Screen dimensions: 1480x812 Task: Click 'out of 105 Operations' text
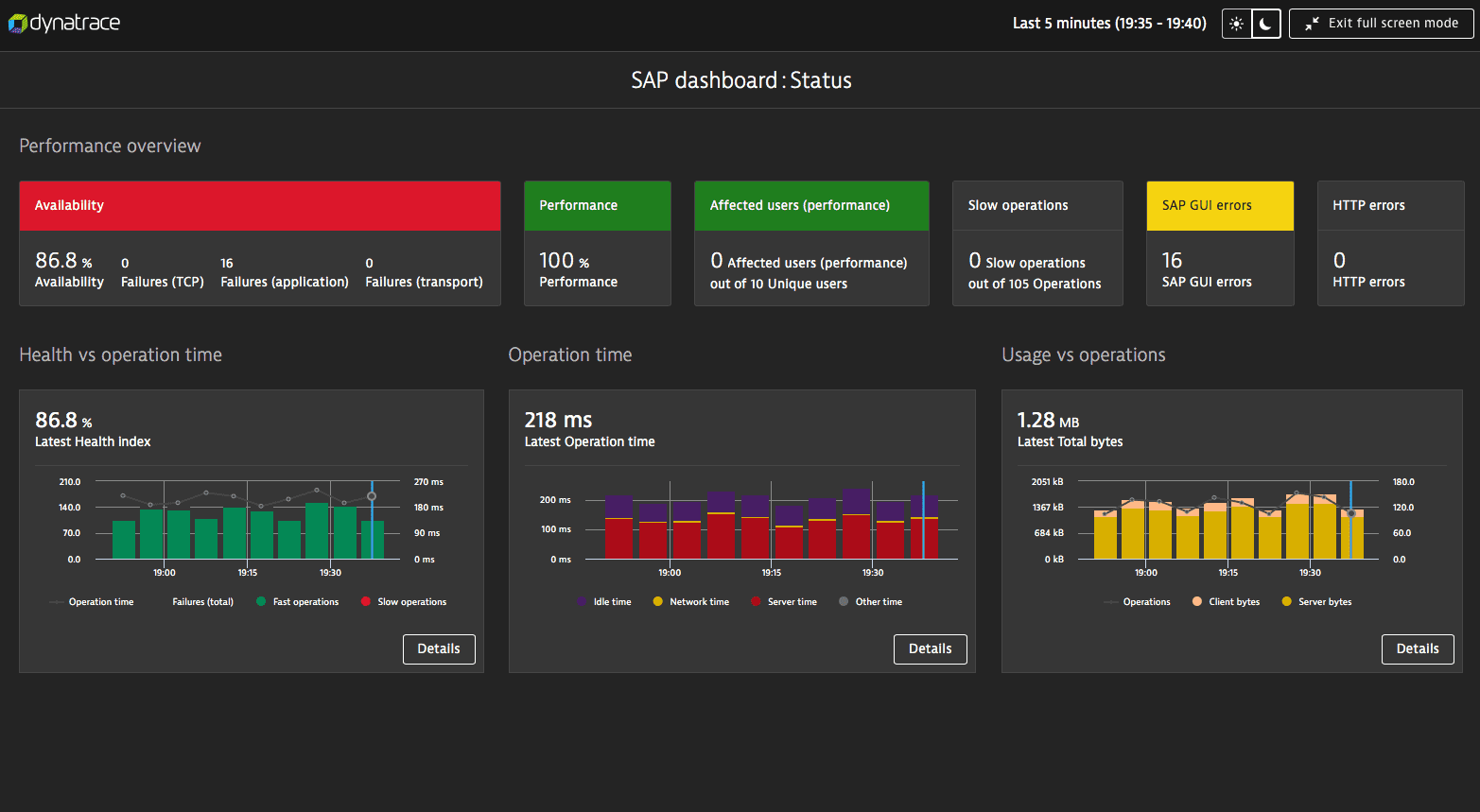pos(1035,284)
